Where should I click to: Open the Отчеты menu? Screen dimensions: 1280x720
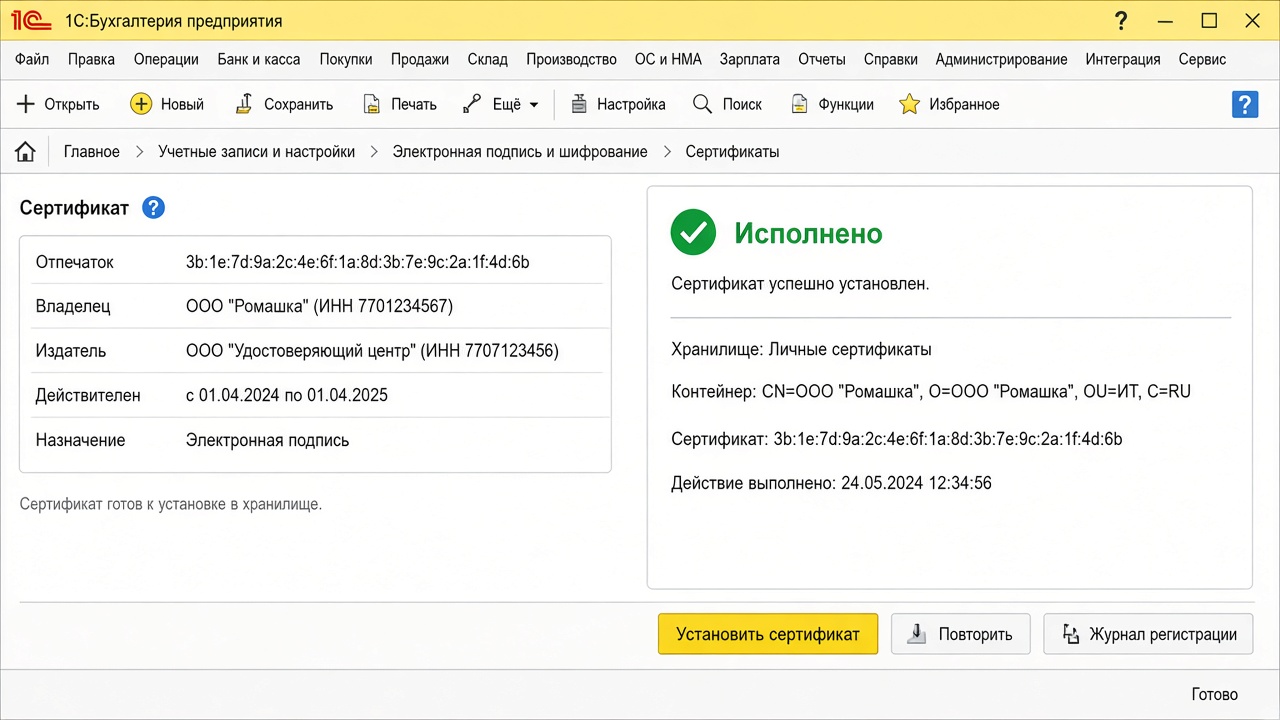(822, 59)
